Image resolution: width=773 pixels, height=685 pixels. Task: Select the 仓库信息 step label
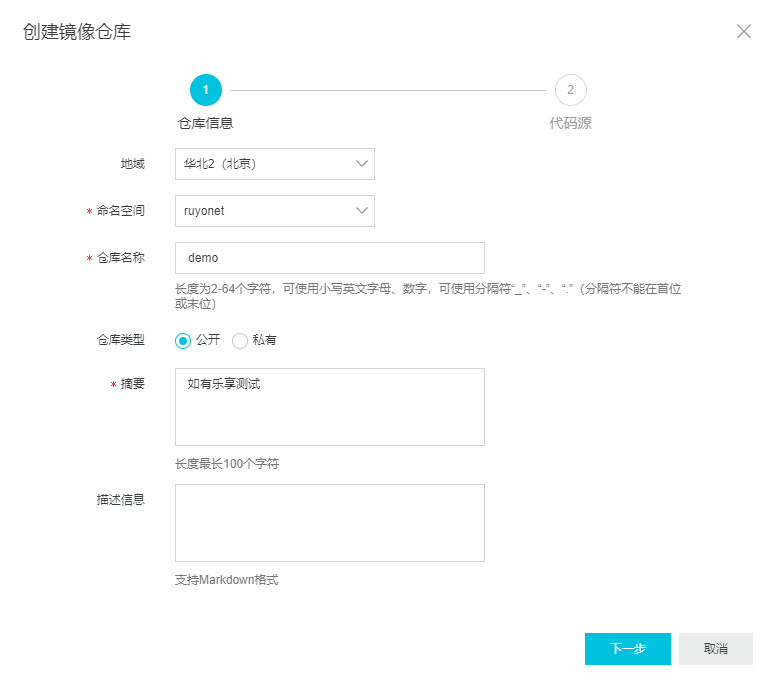click(205, 124)
